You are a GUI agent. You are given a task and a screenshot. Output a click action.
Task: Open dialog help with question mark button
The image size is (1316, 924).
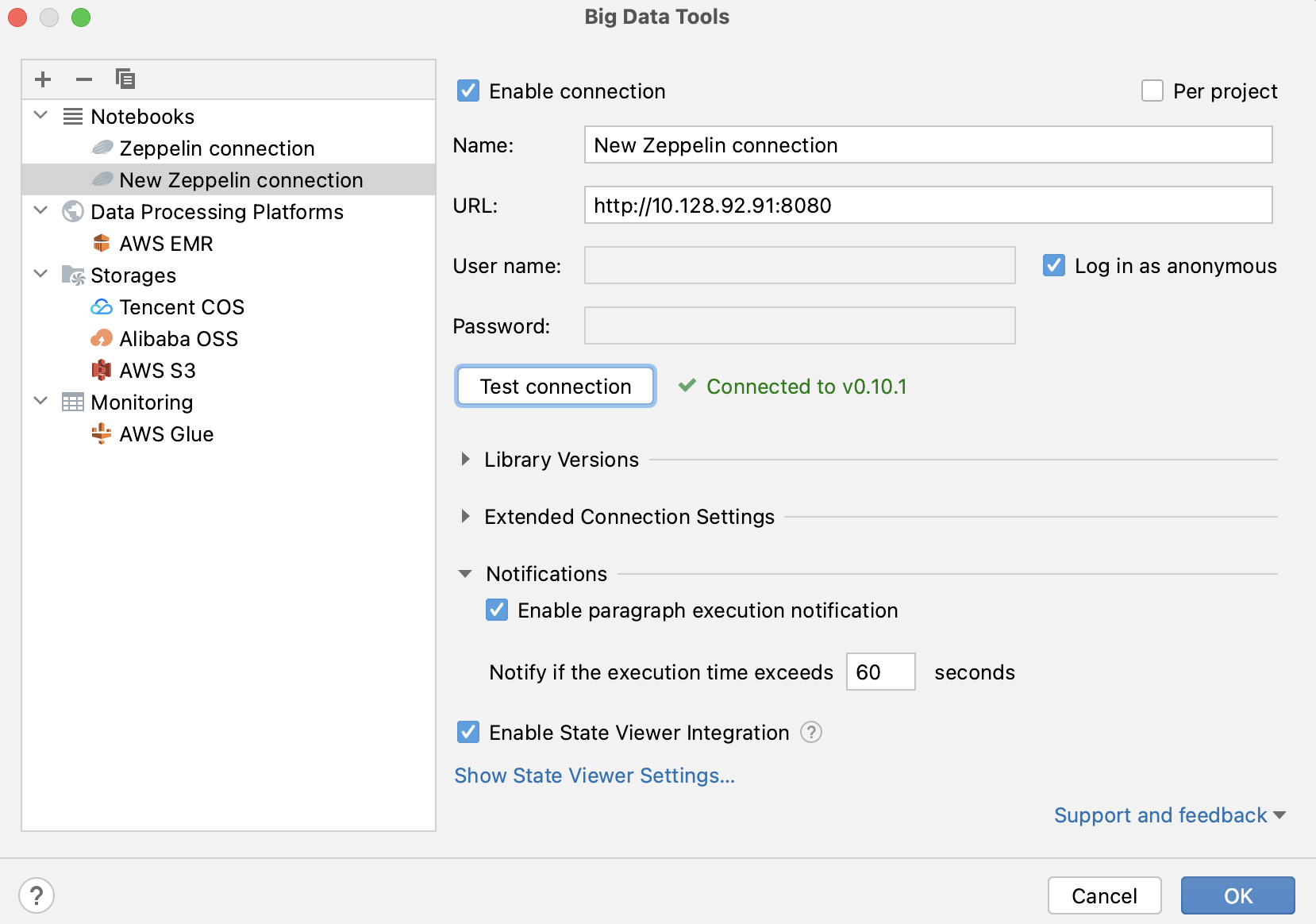pos(37,895)
